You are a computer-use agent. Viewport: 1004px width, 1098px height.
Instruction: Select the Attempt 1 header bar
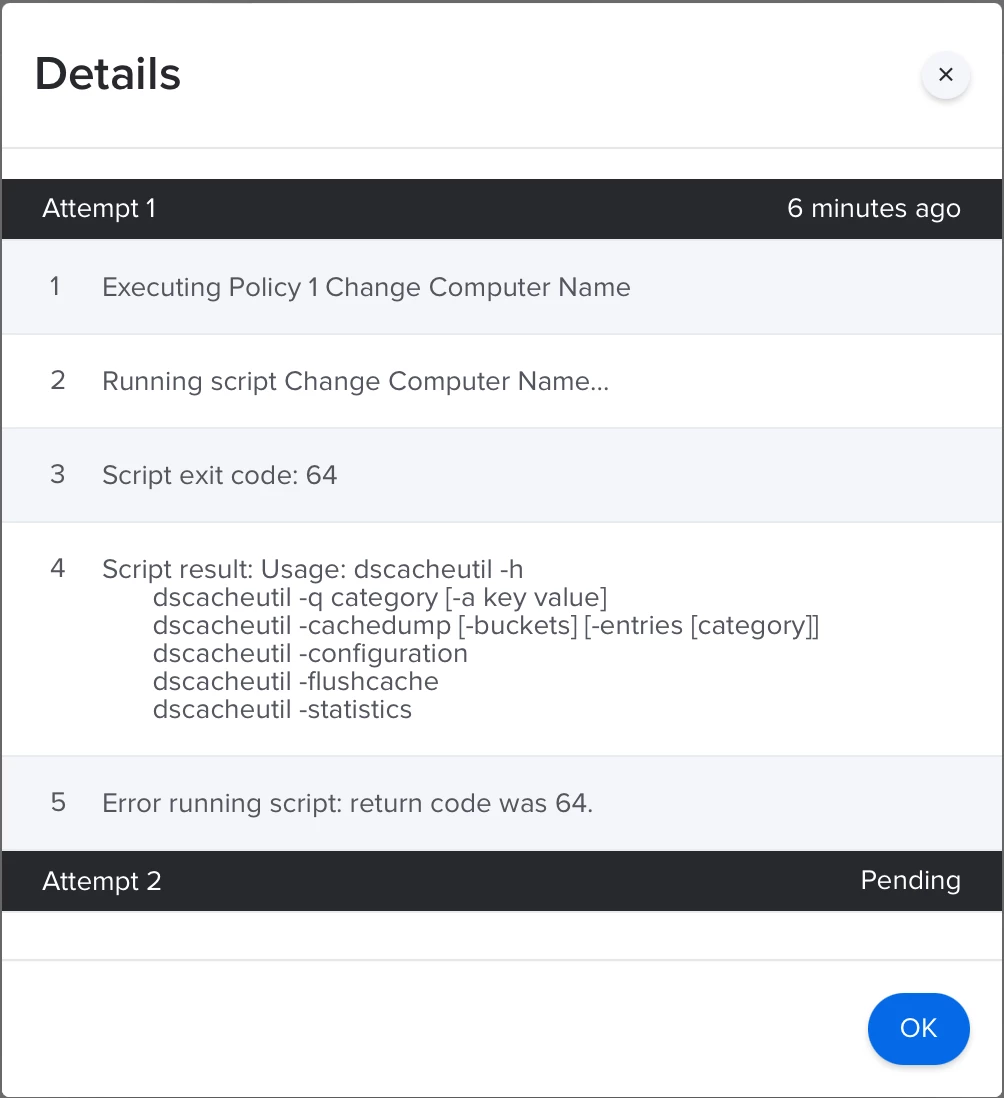502,209
